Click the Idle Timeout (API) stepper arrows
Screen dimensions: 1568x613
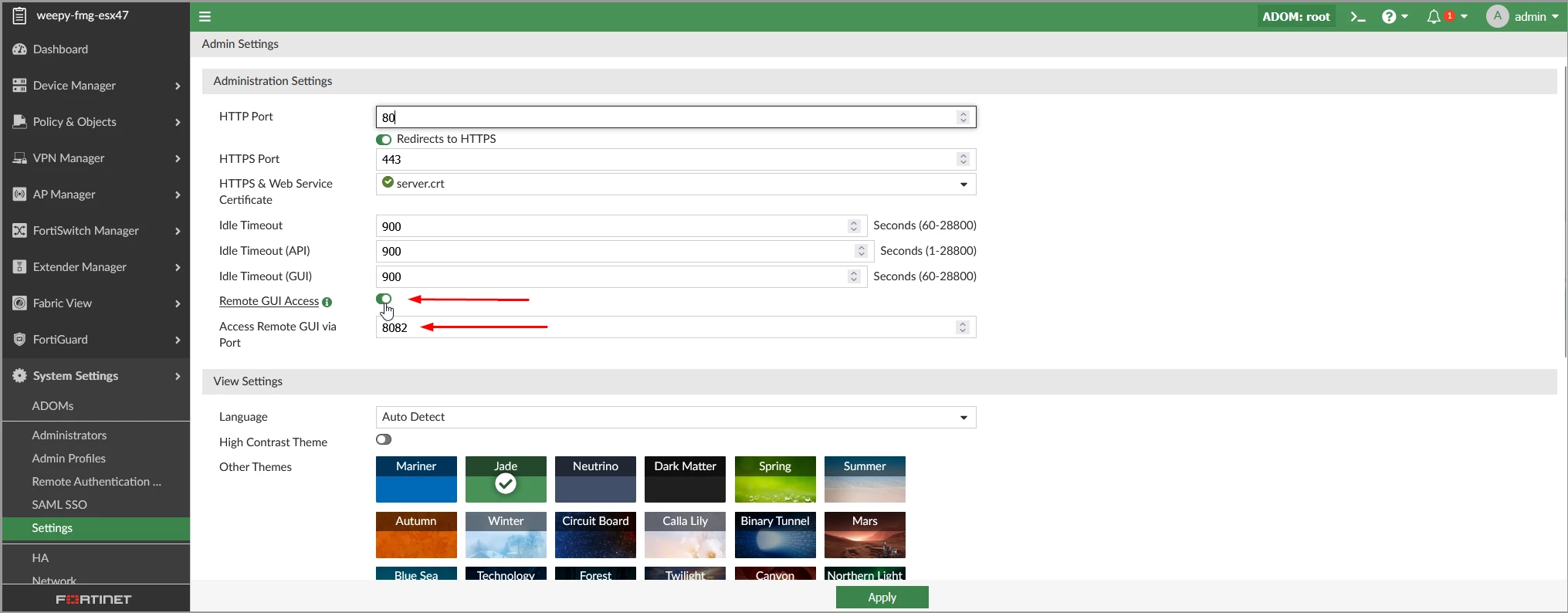[x=861, y=252]
